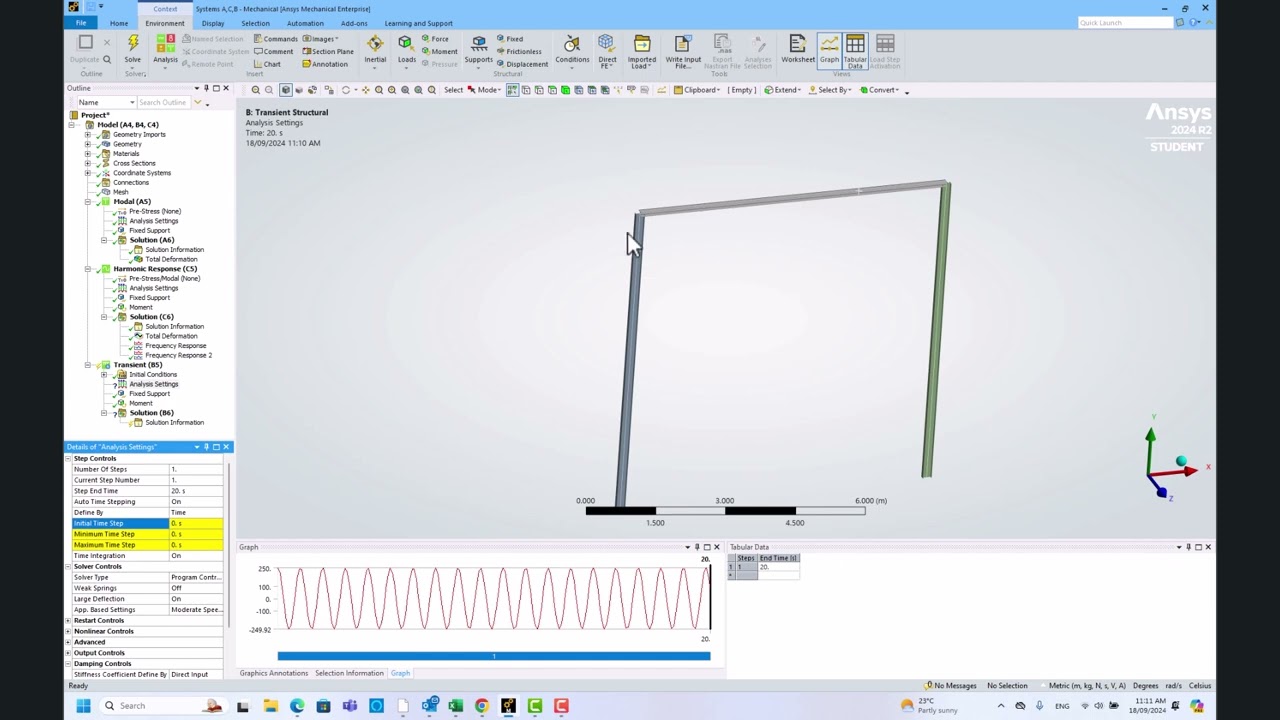Open the Imported Load icon
1280x720 pixels.
pos(642,50)
